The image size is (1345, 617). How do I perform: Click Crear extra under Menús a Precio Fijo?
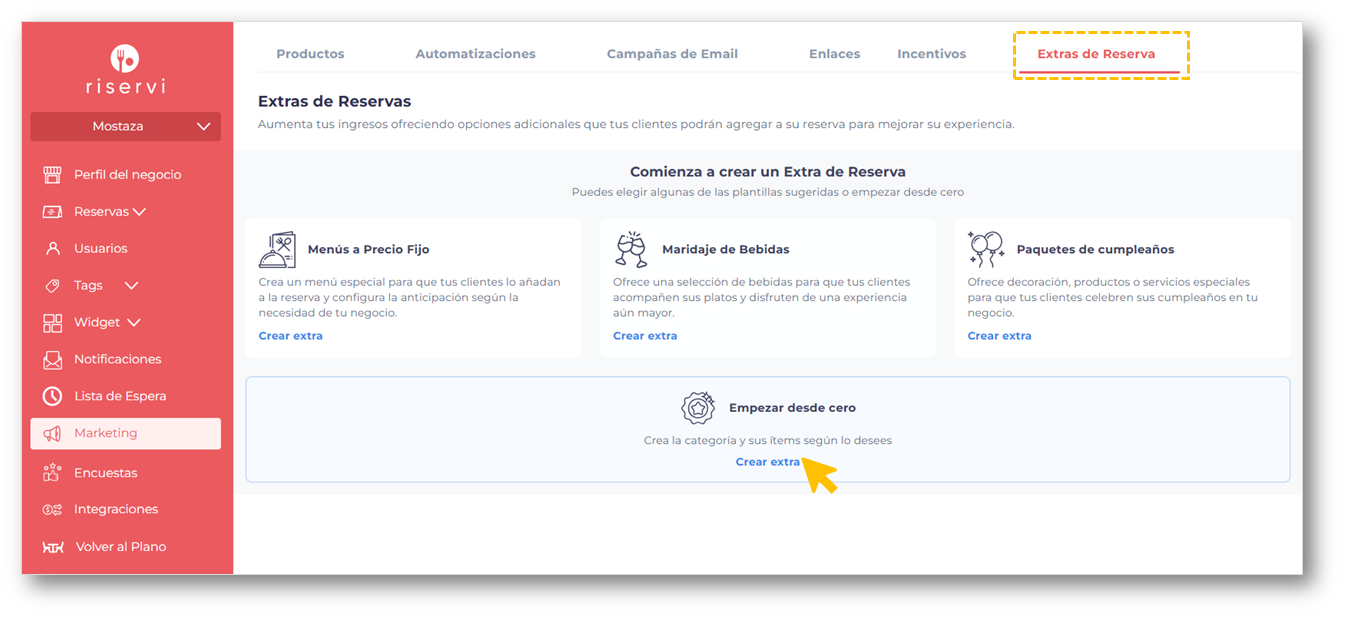(x=290, y=336)
